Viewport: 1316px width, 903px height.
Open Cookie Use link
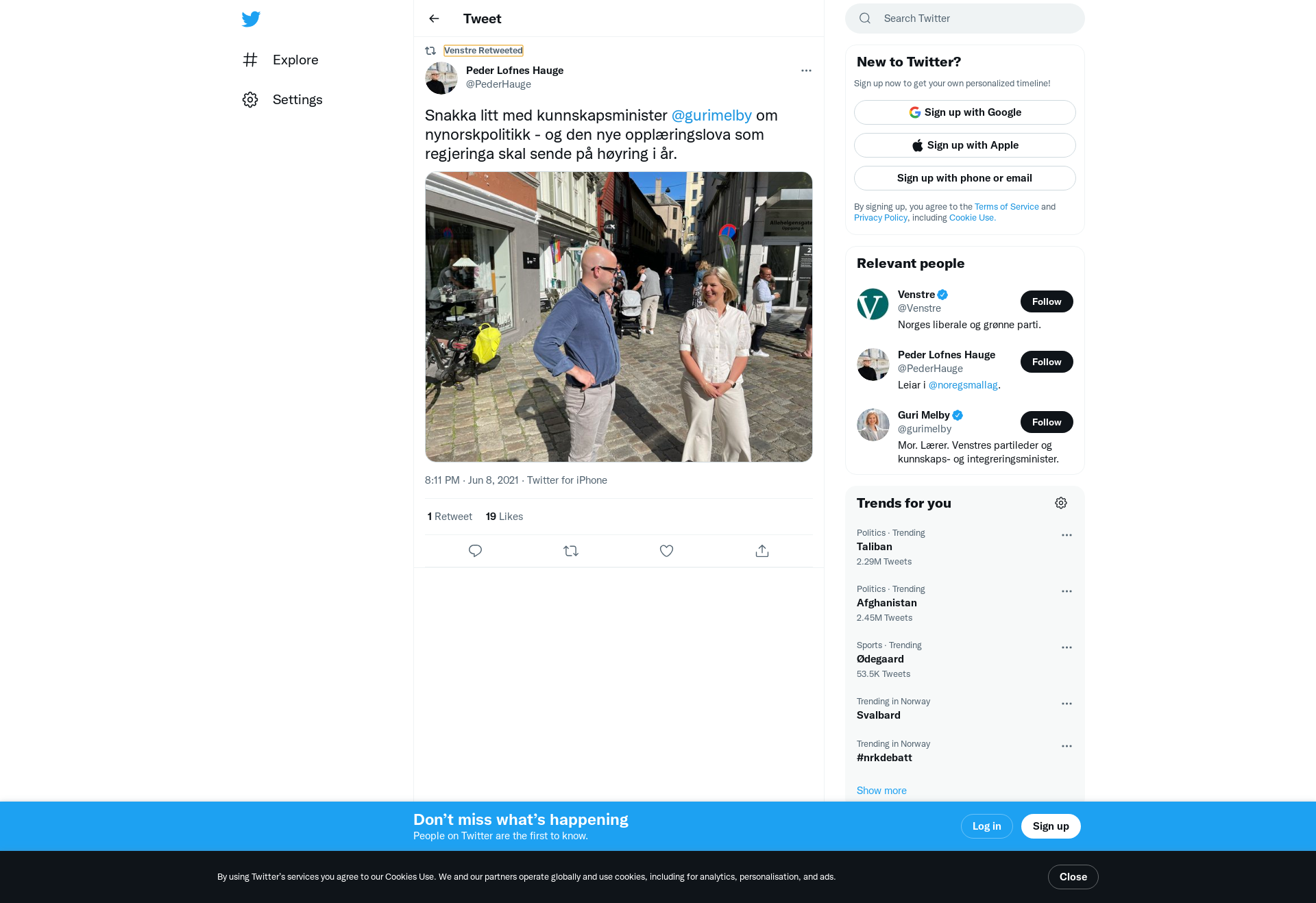[x=972, y=218]
